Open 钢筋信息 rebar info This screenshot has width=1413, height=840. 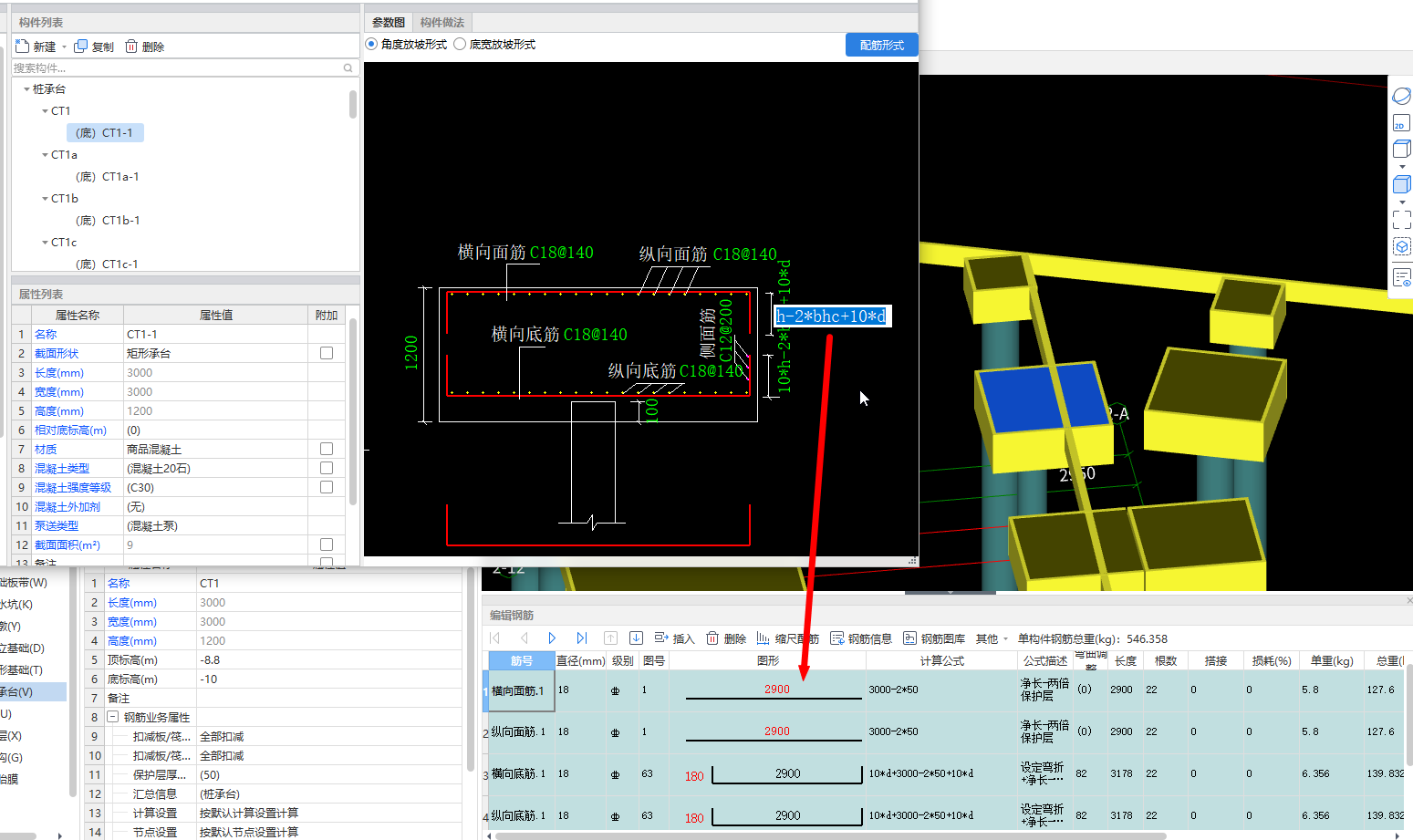pos(861,638)
